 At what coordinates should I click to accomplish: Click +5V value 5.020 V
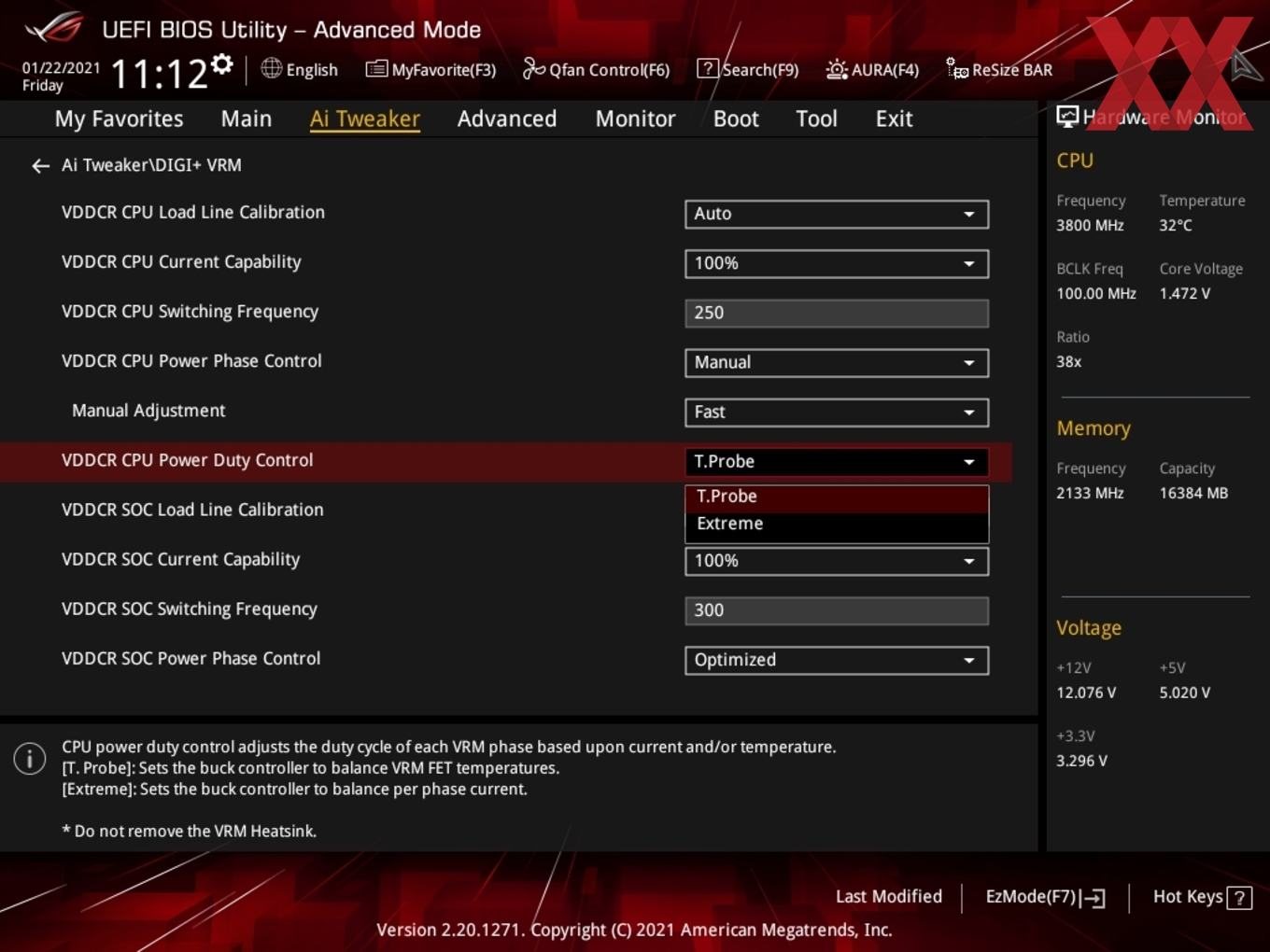tap(1184, 693)
